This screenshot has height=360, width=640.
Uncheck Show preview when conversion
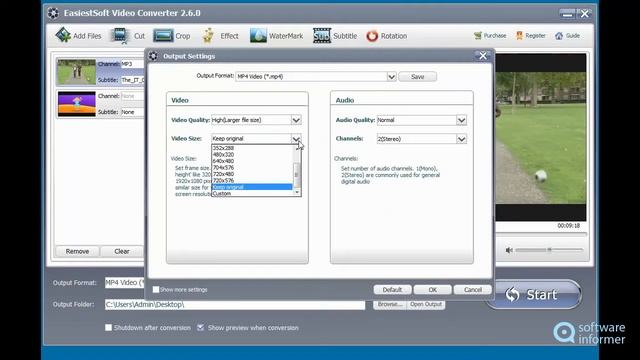(x=200, y=327)
